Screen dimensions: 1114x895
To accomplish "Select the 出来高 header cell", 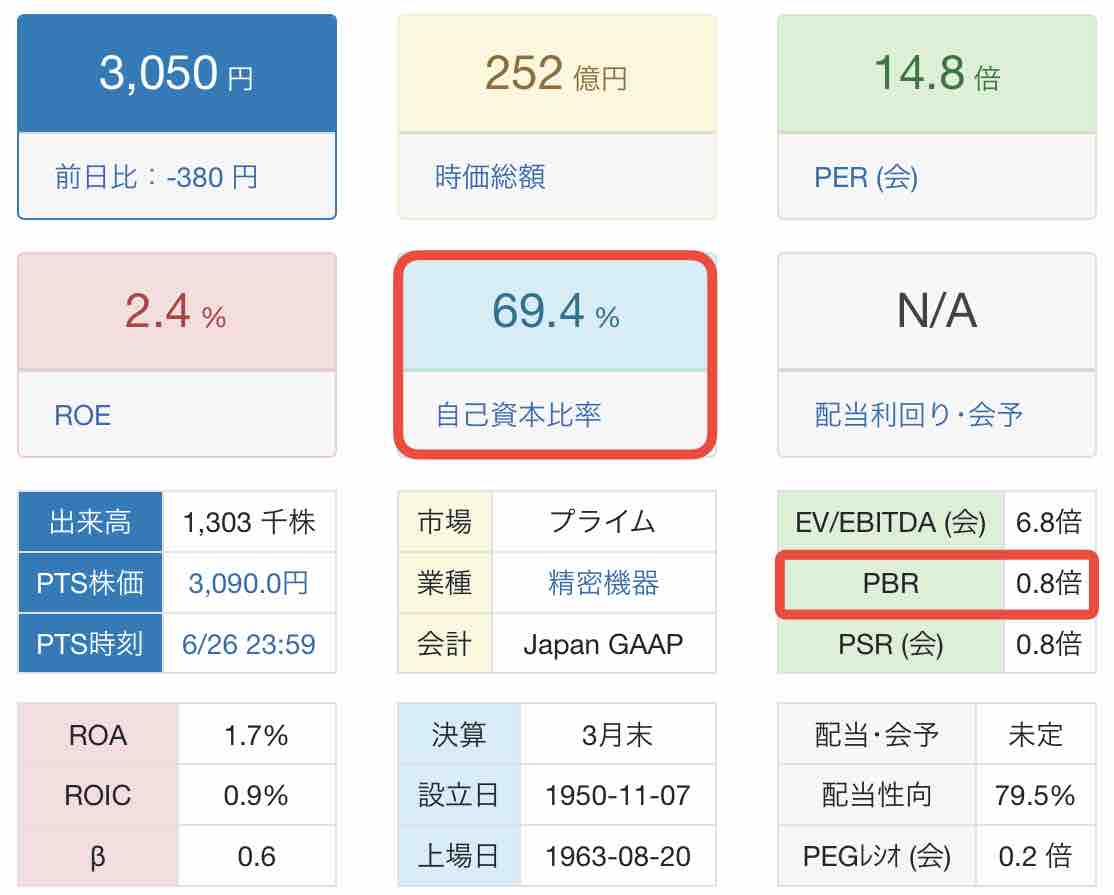I will pyautogui.click(x=90, y=522).
